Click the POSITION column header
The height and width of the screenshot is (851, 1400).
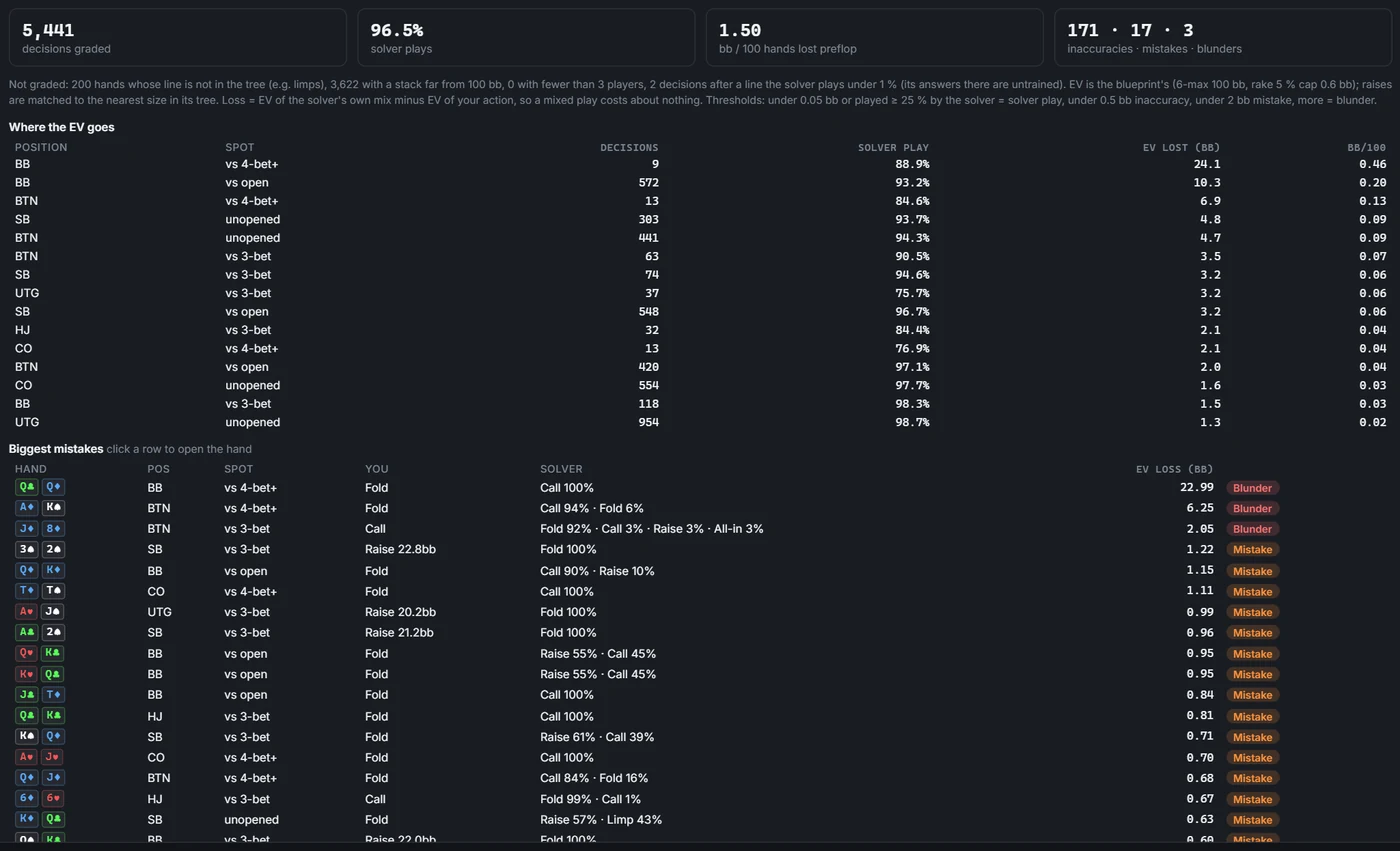pos(41,147)
